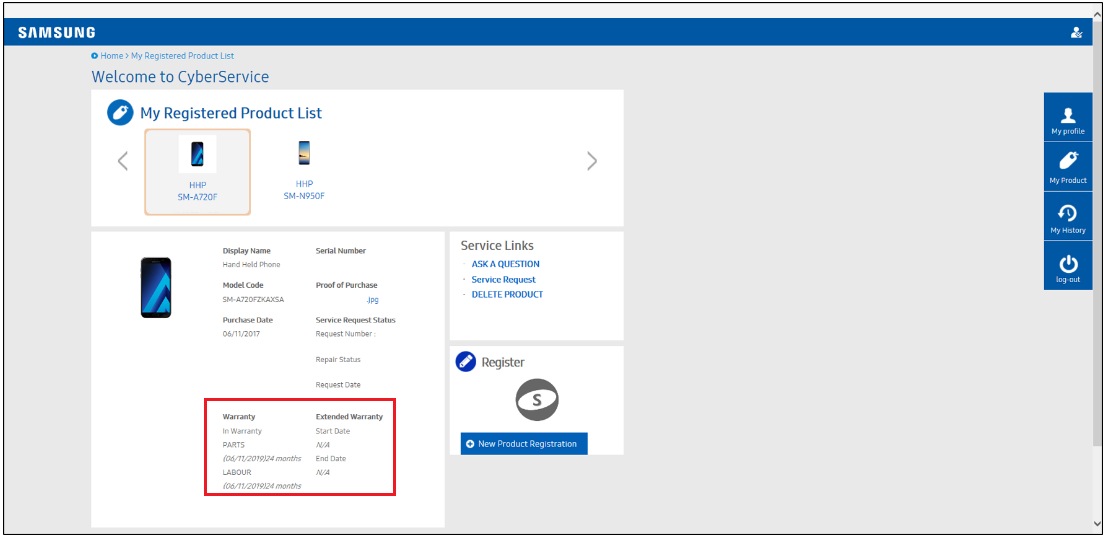This screenshot has height=537, width=1106.
Task: Click the My Registered Product List breadcrumb
Action: click(x=183, y=56)
